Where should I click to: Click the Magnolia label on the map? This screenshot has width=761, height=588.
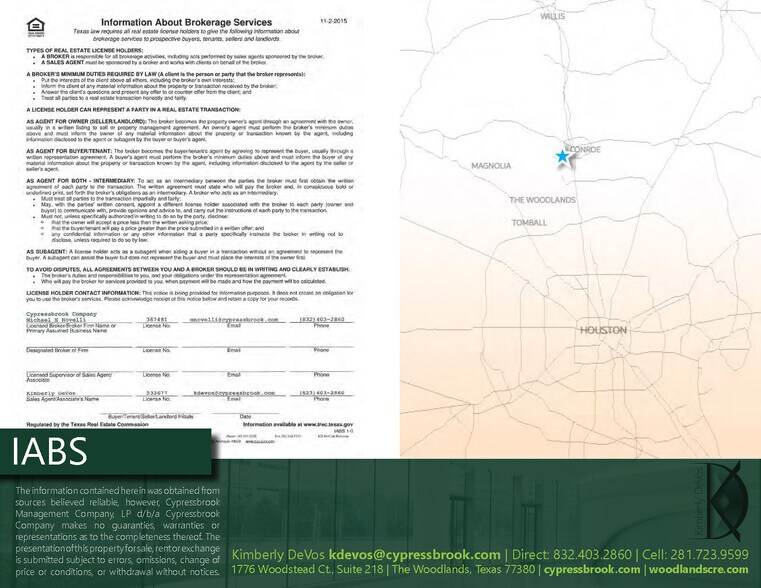(x=491, y=165)
